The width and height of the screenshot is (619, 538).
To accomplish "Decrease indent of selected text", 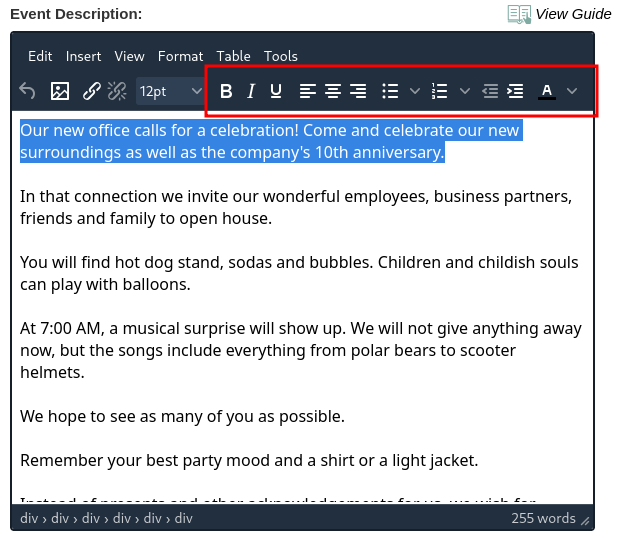I will pyautogui.click(x=490, y=91).
